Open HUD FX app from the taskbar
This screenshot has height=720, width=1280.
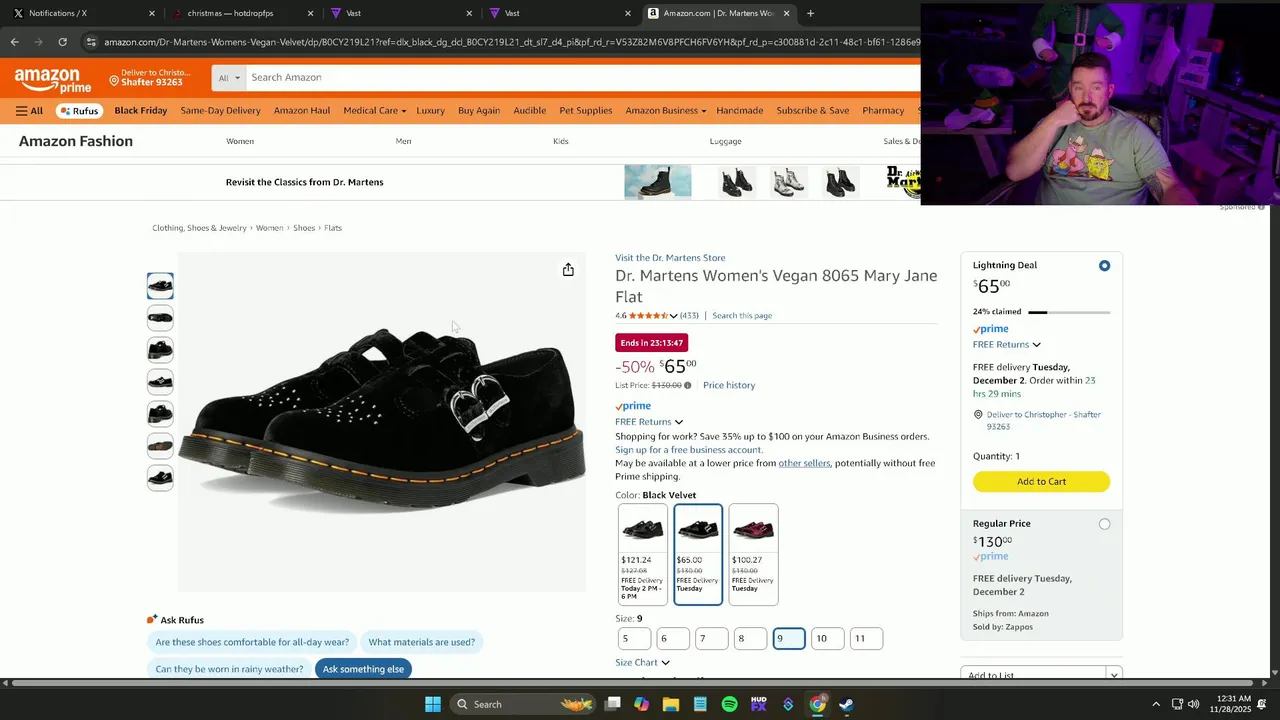tap(759, 704)
